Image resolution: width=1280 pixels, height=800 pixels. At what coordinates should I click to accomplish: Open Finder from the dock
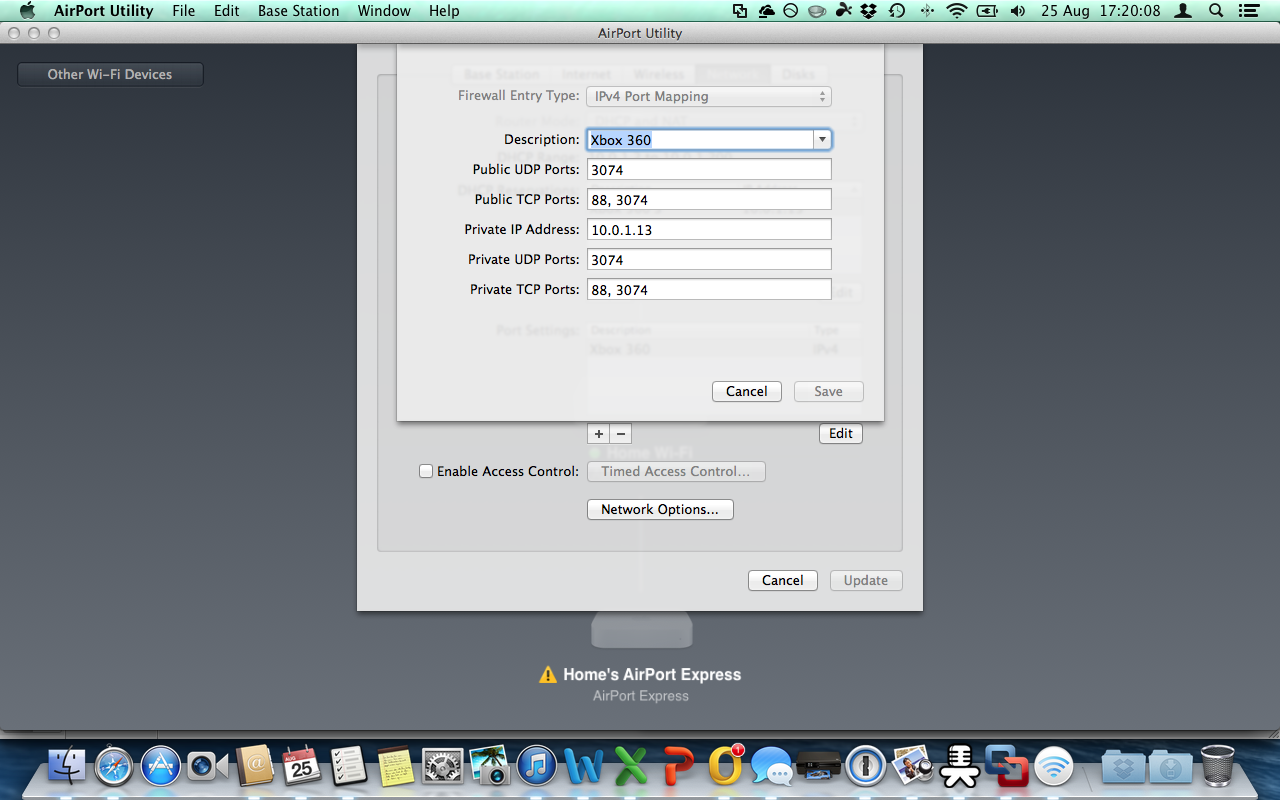67,766
